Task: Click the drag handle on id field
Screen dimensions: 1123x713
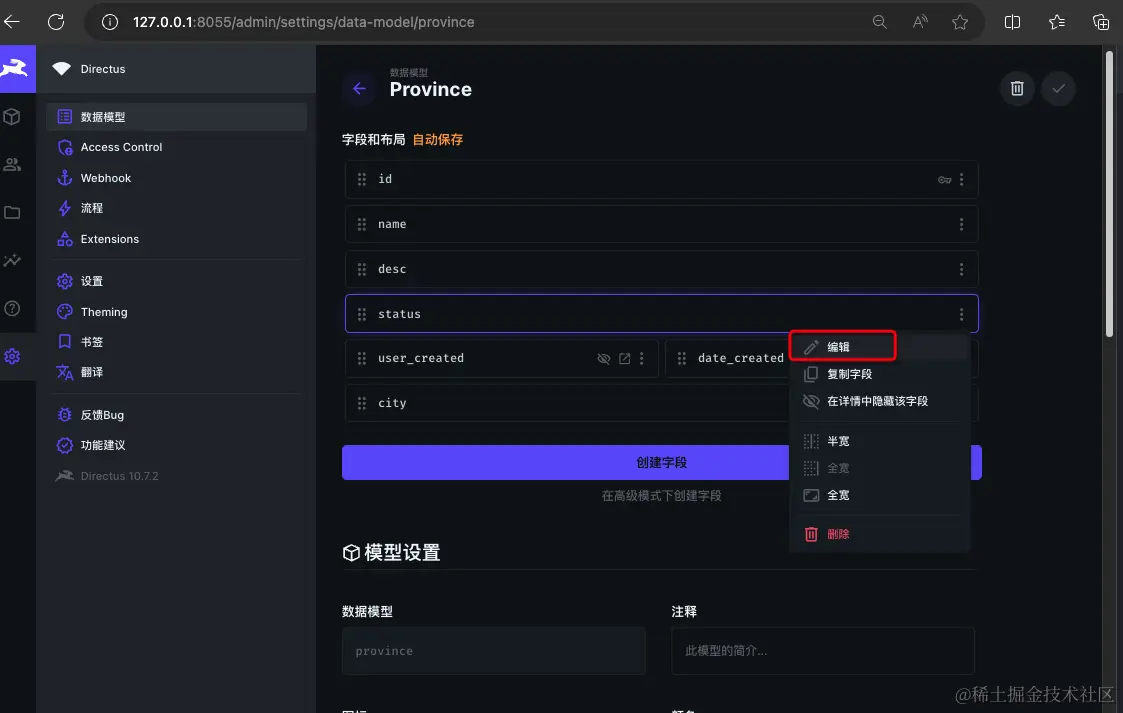Action: [362, 179]
